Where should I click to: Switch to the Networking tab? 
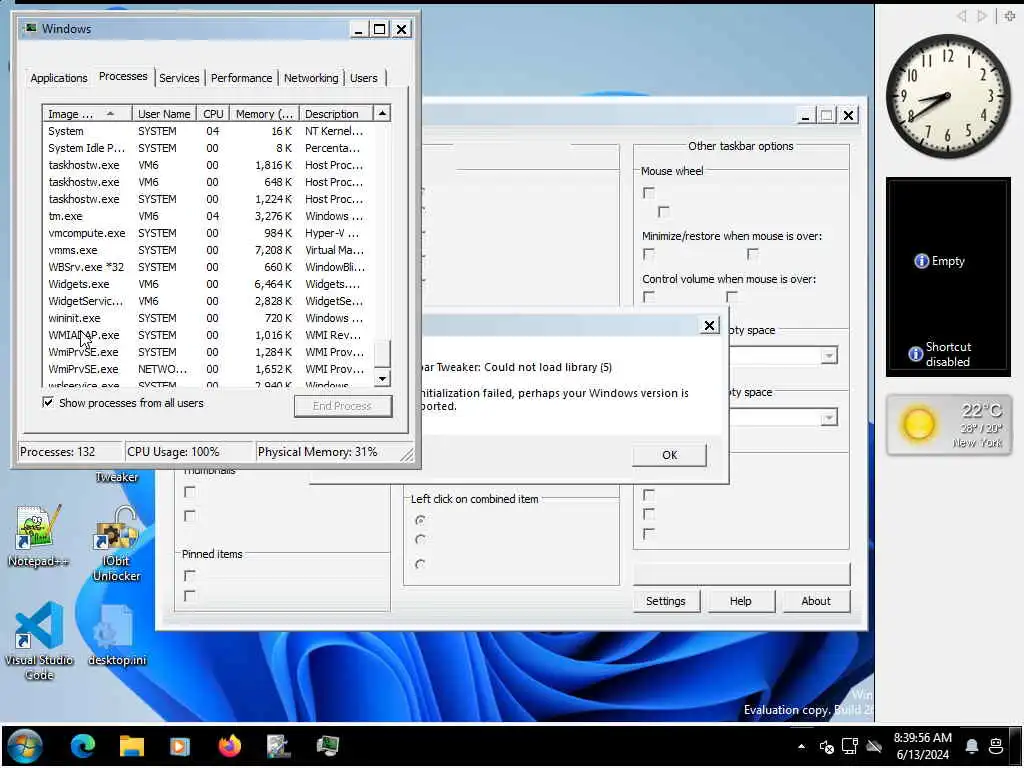pyautogui.click(x=311, y=78)
